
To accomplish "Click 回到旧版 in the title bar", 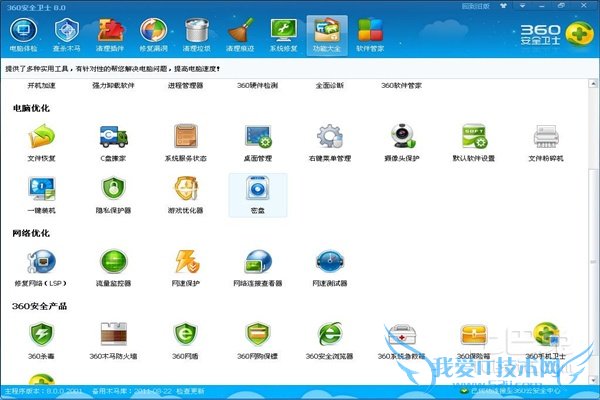I will tap(476, 6).
